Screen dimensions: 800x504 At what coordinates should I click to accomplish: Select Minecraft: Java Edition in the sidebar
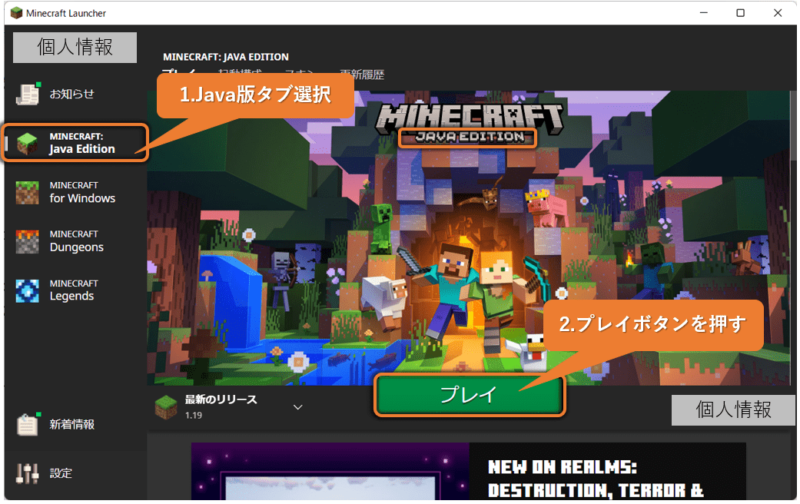click(x=76, y=143)
